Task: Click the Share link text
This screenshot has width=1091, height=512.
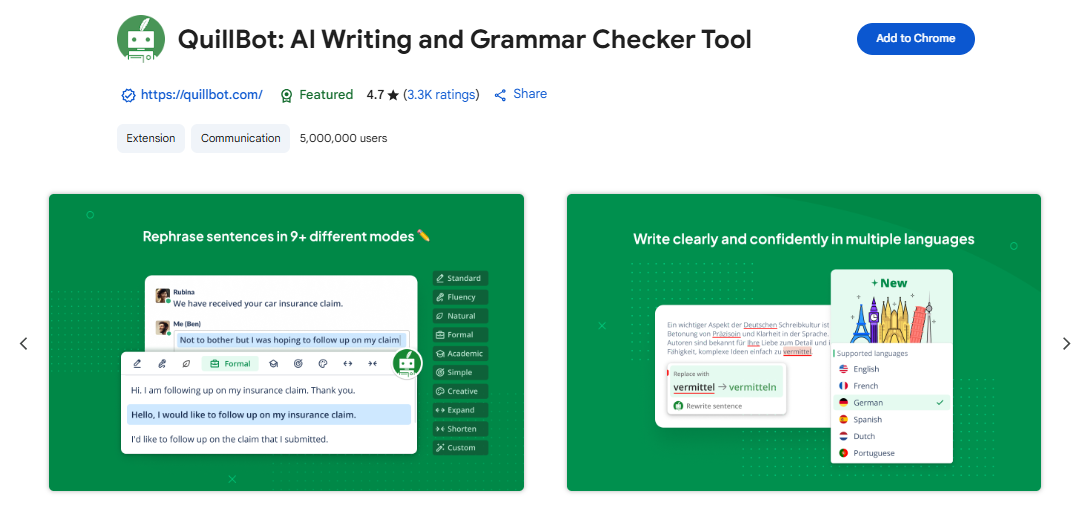Action: pyautogui.click(x=530, y=94)
